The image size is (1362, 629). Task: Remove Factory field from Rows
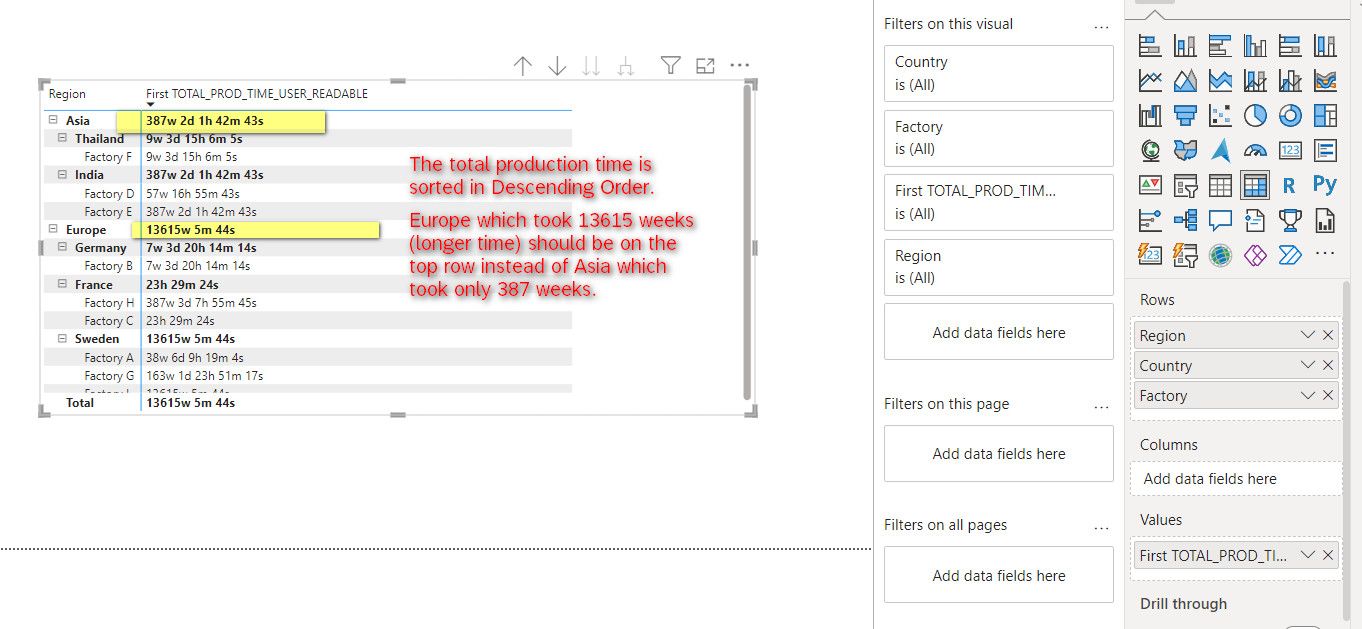click(x=1328, y=395)
